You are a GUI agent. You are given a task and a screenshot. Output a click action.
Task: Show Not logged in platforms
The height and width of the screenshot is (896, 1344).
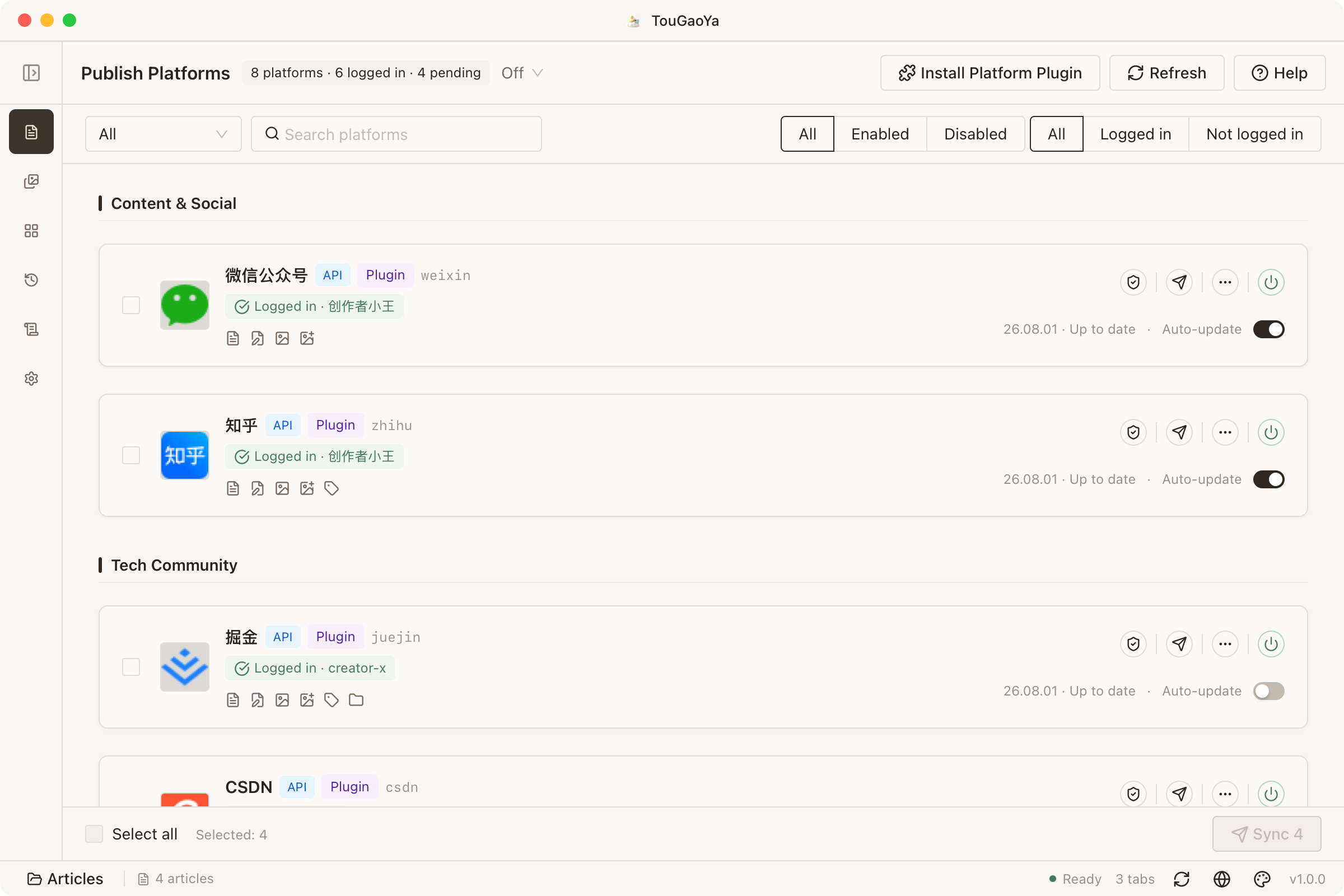point(1254,134)
